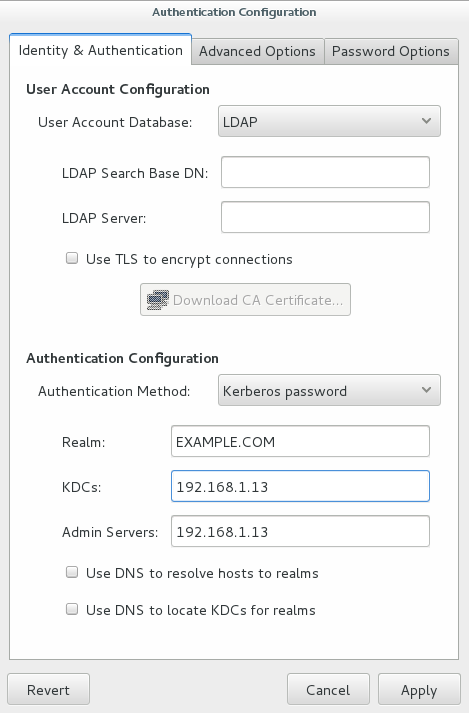
Task: Focus the Admin Servers input field
Action: (300, 532)
